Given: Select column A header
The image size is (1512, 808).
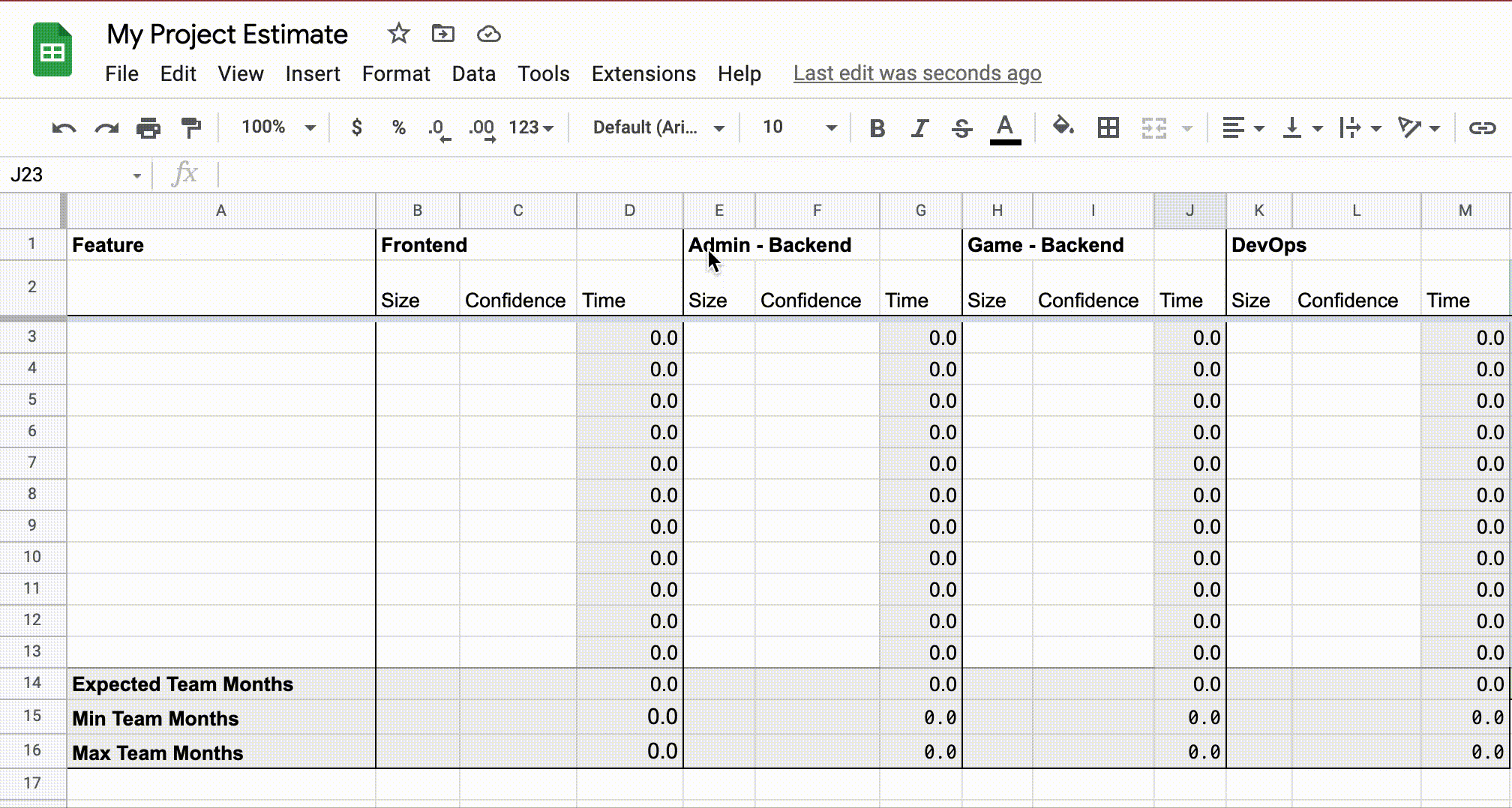Looking at the screenshot, I should (221, 211).
